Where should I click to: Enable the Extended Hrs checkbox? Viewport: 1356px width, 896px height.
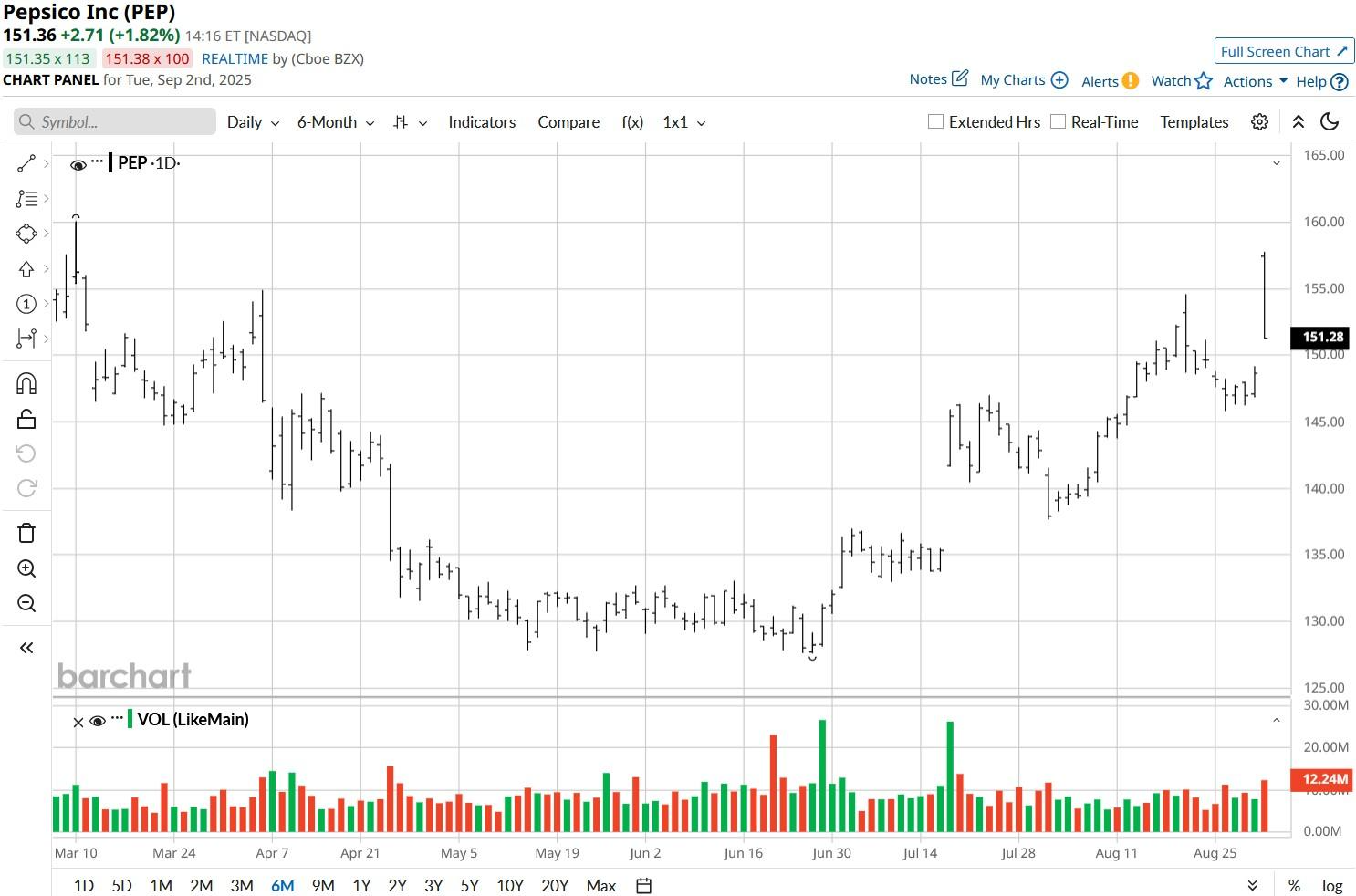(935, 121)
